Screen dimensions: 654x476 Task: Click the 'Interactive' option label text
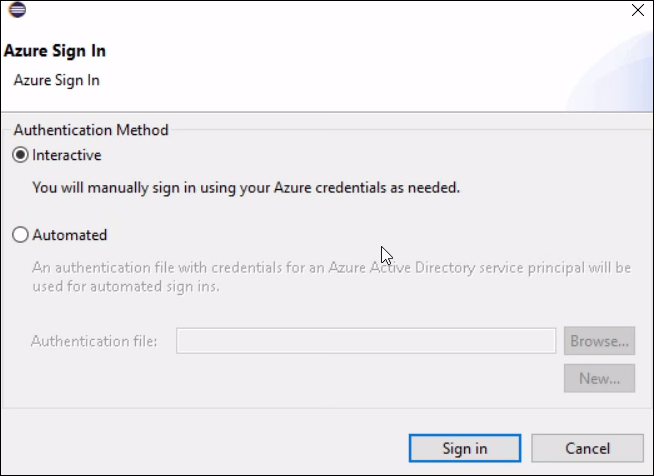(x=67, y=156)
